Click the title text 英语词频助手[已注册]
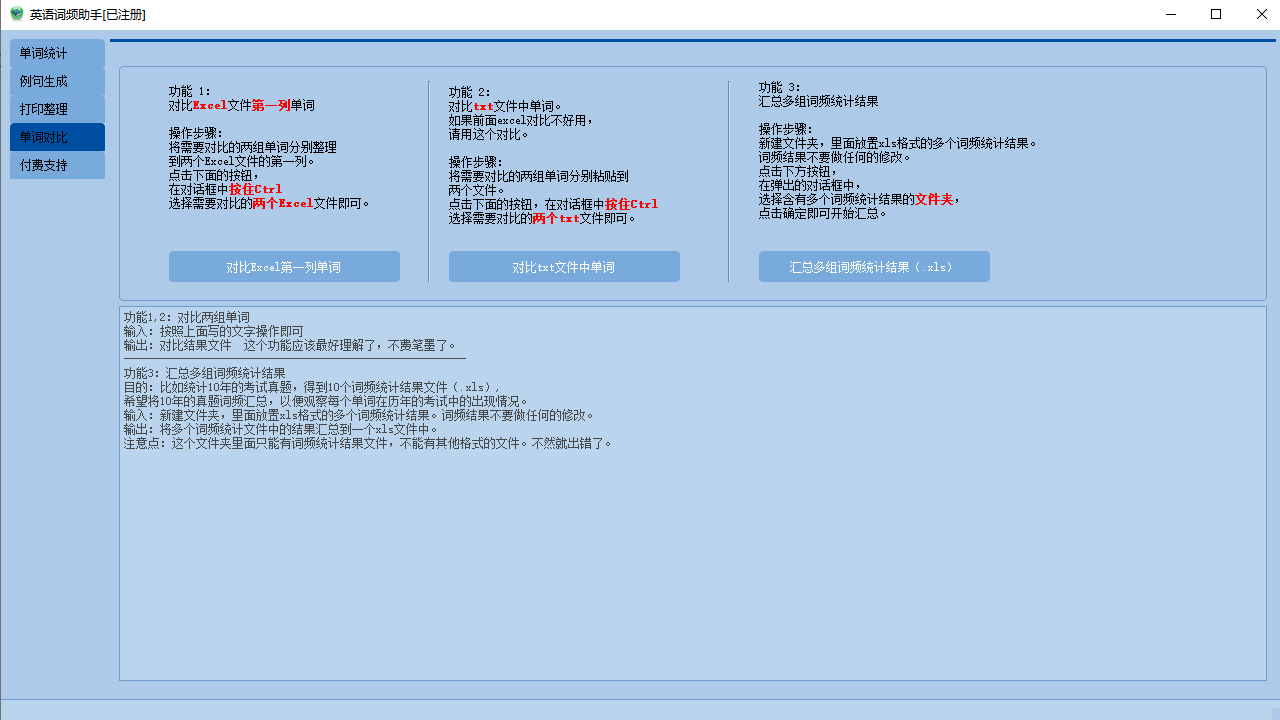The width and height of the screenshot is (1280, 720). (x=88, y=15)
